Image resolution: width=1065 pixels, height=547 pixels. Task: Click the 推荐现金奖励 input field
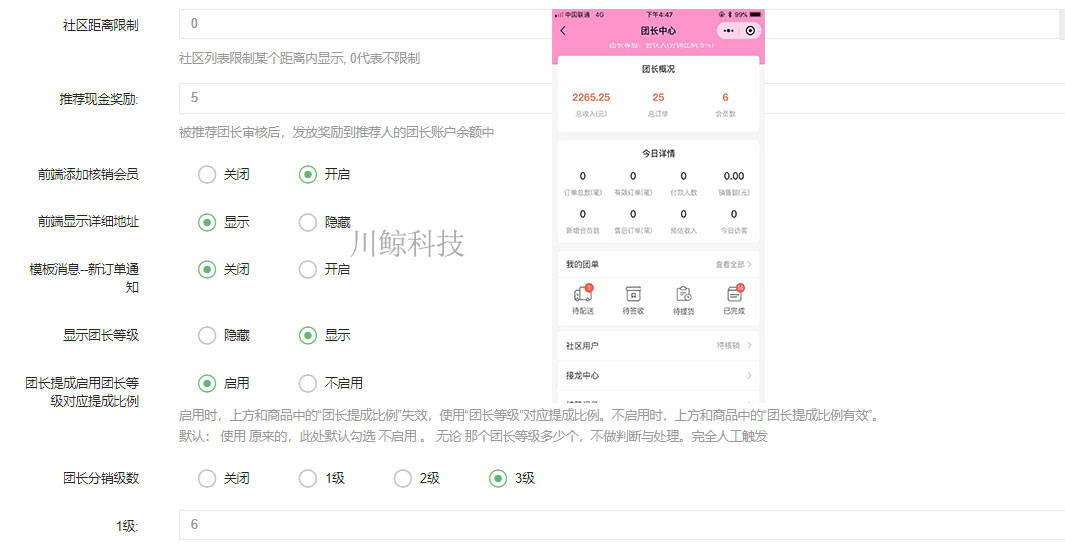621,98
